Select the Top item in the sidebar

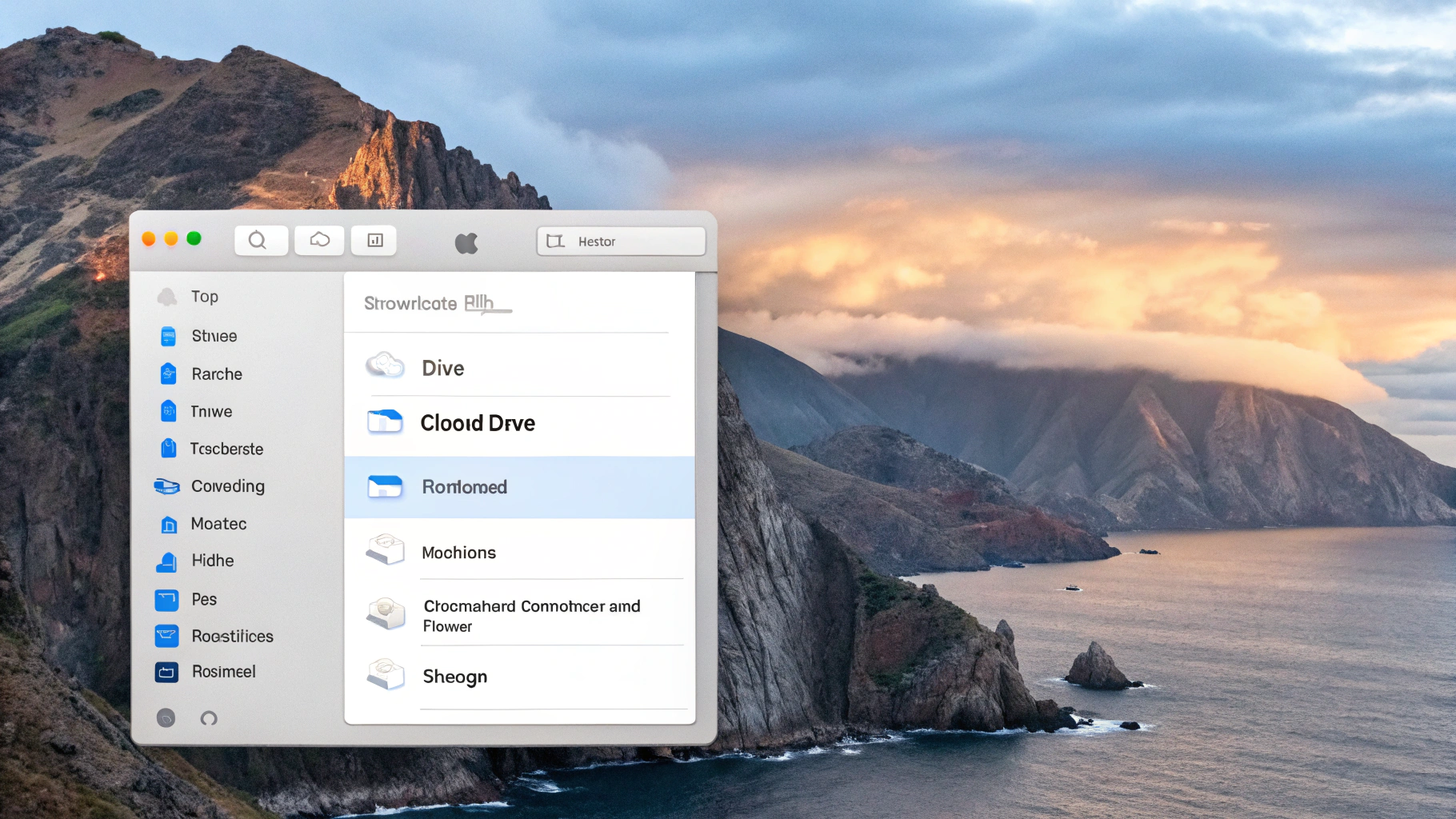click(205, 296)
